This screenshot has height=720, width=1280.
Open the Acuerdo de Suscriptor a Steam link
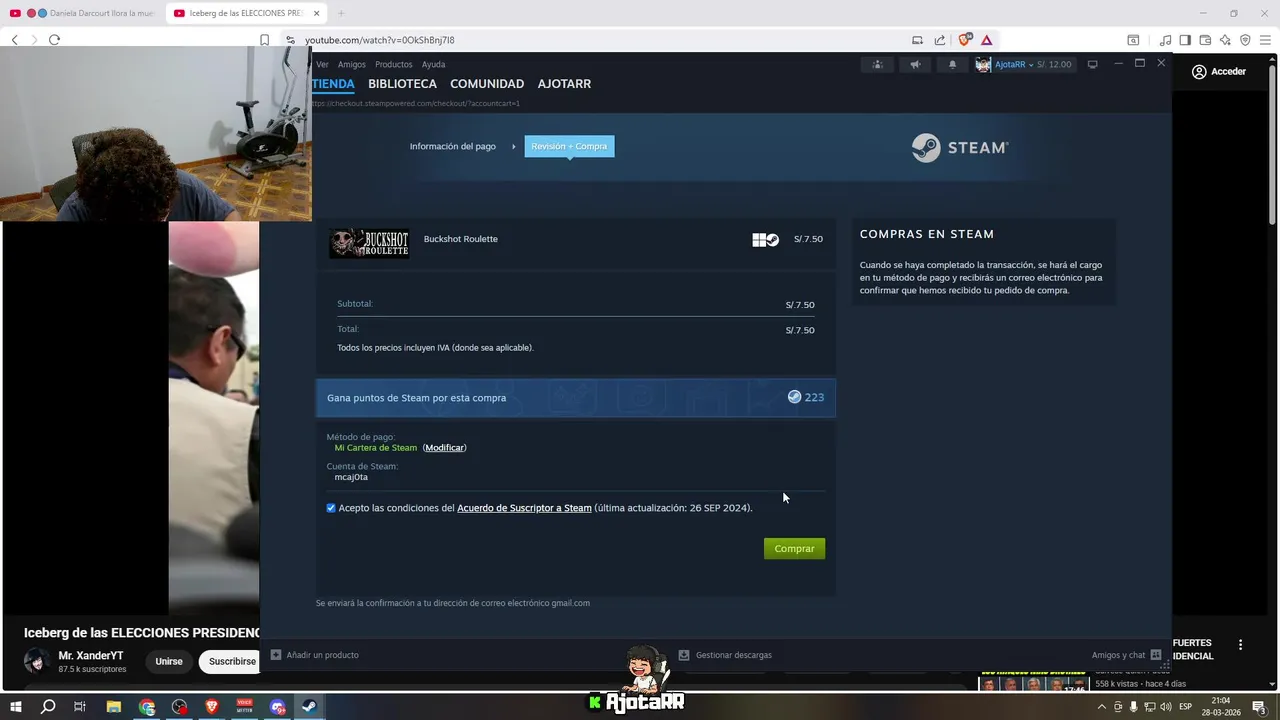[x=524, y=508]
